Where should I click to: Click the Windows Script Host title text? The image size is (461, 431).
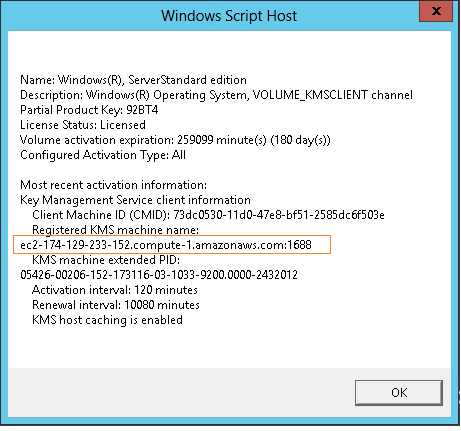click(x=229, y=16)
